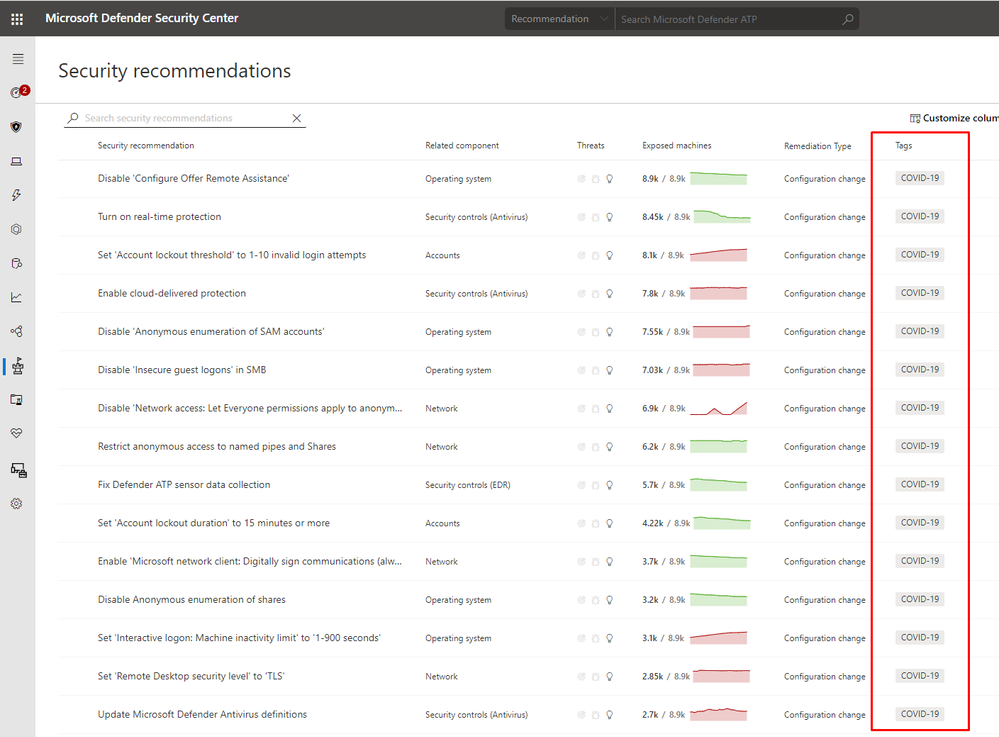Sort by Remediation Type column header
The width and height of the screenshot is (999, 737).
click(x=817, y=146)
